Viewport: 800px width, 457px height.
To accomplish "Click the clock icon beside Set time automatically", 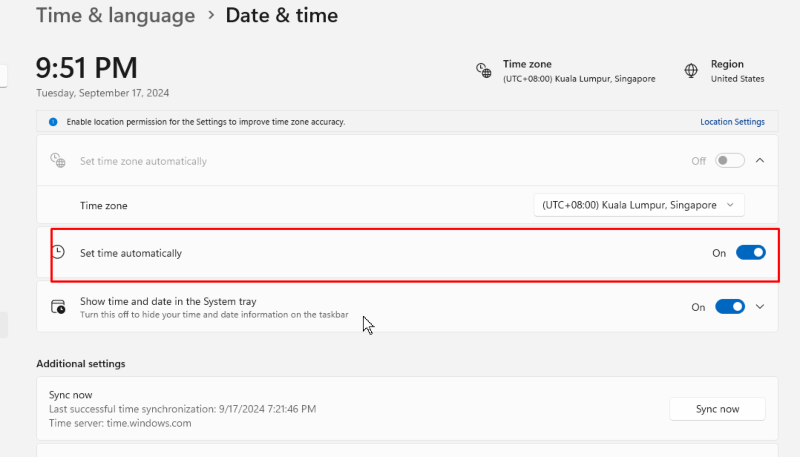I will [x=58, y=252].
